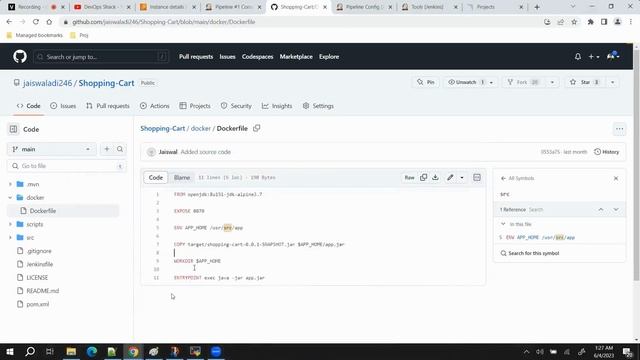Screen dimensions: 640x360
Task: Go to next reference chevron down
Action: (616, 209)
